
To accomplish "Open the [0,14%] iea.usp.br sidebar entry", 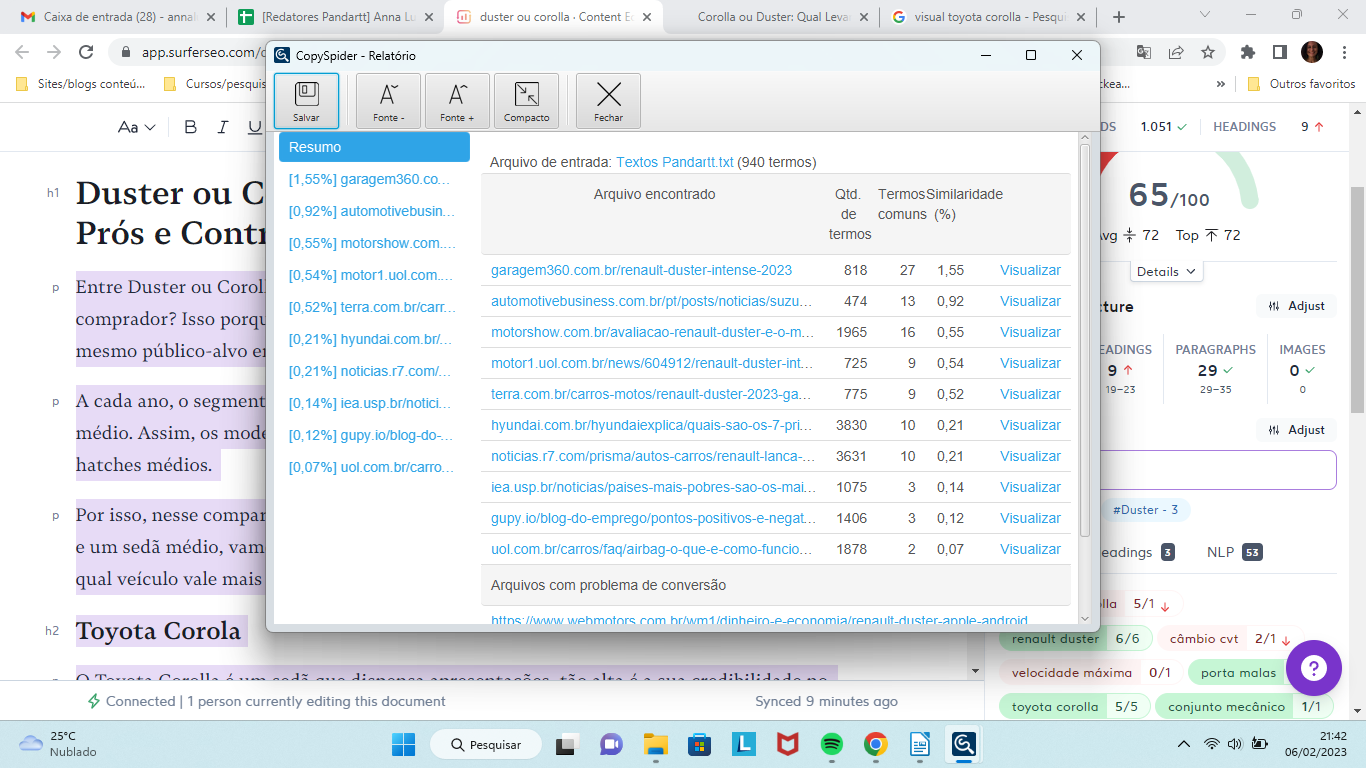I will click(370, 403).
